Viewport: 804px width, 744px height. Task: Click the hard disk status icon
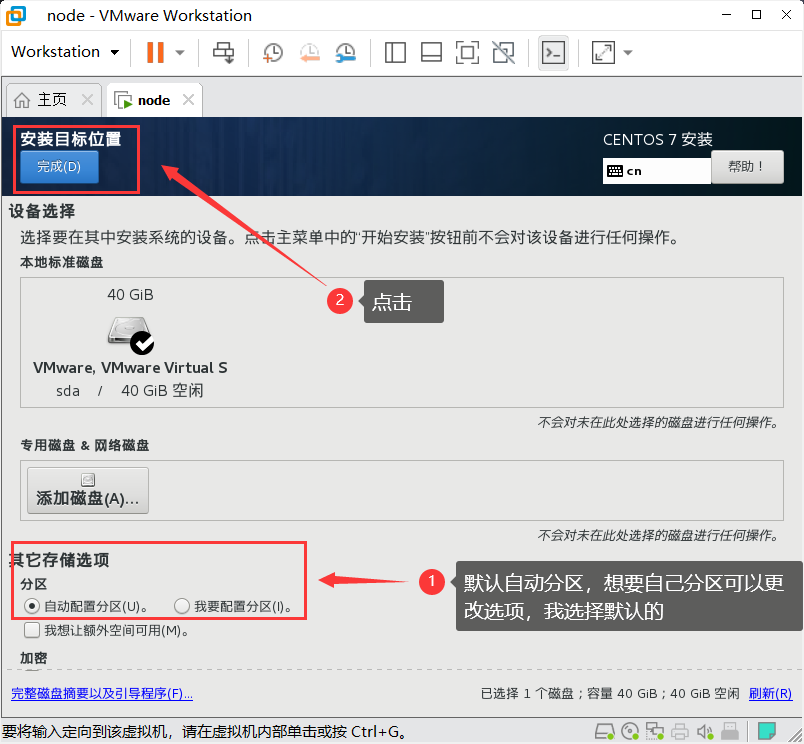(x=604, y=730)
